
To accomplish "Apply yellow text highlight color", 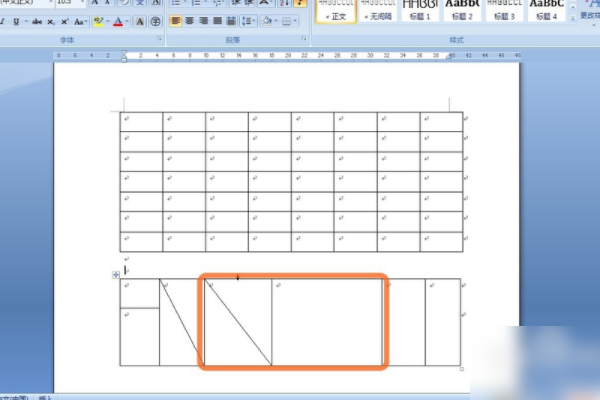I will click(98, 22).
